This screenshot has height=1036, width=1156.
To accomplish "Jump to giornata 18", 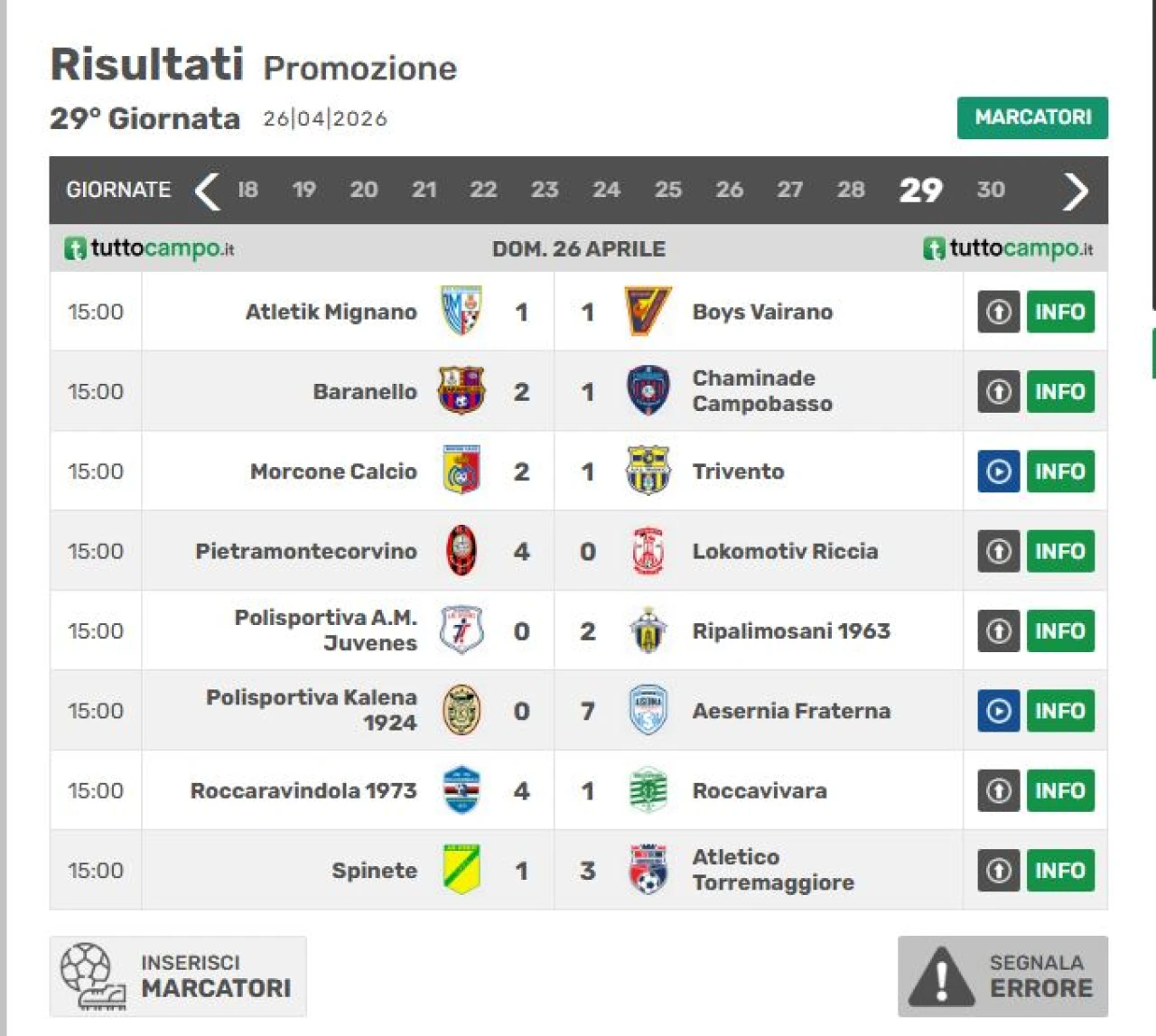I will tap(247, 190).
